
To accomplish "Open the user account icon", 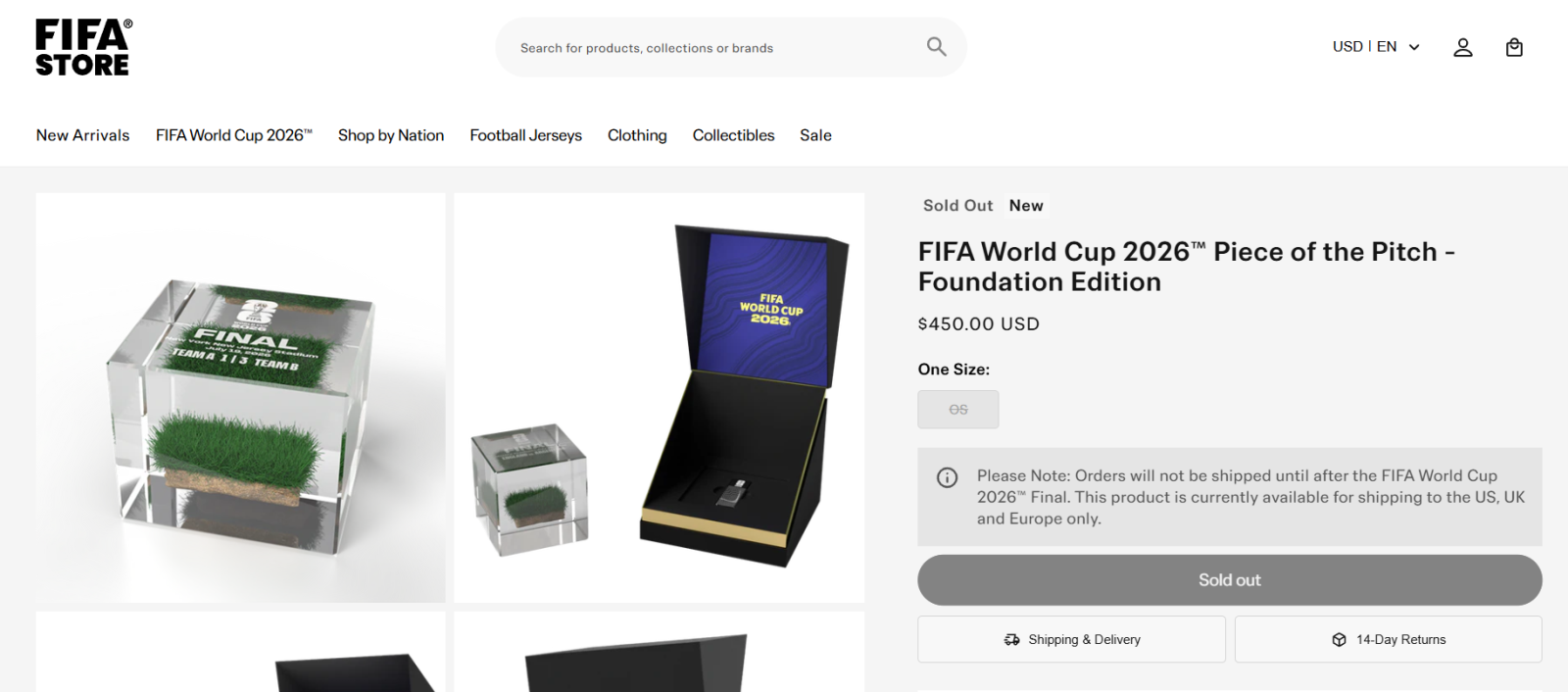I will [x=1463, y=47].
